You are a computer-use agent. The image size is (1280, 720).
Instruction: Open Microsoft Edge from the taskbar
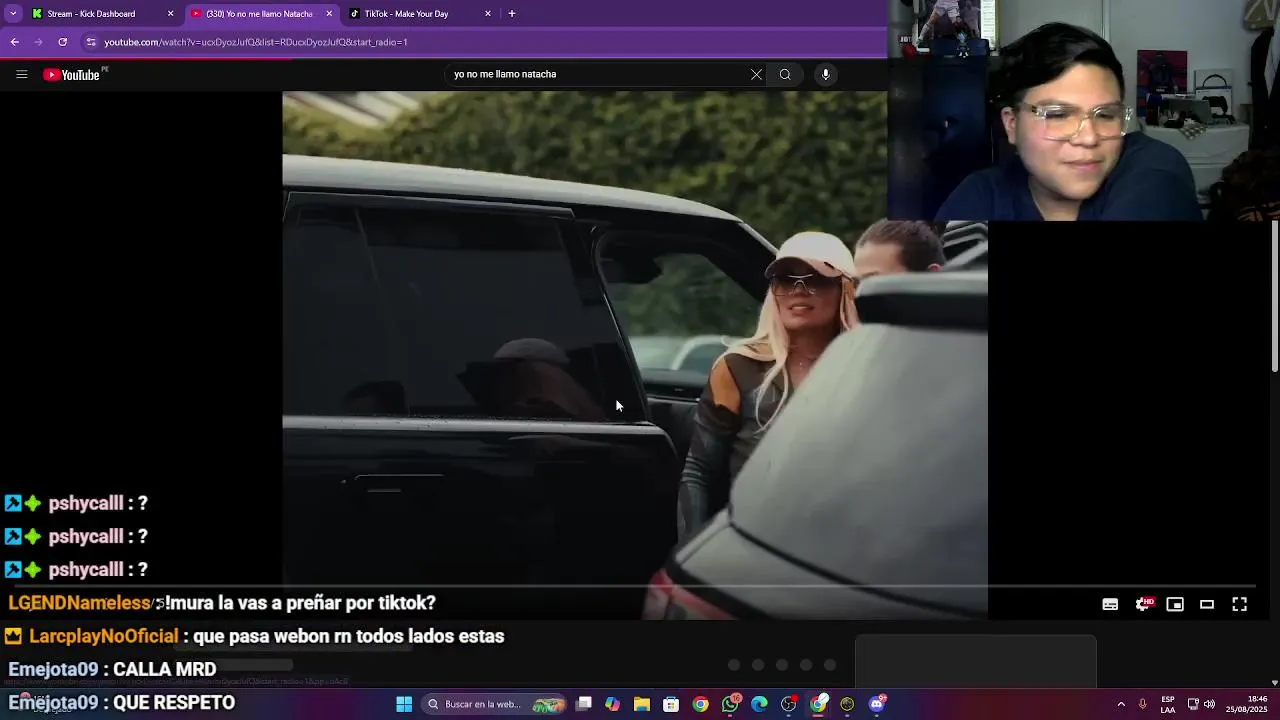click(x=759, y=704)
